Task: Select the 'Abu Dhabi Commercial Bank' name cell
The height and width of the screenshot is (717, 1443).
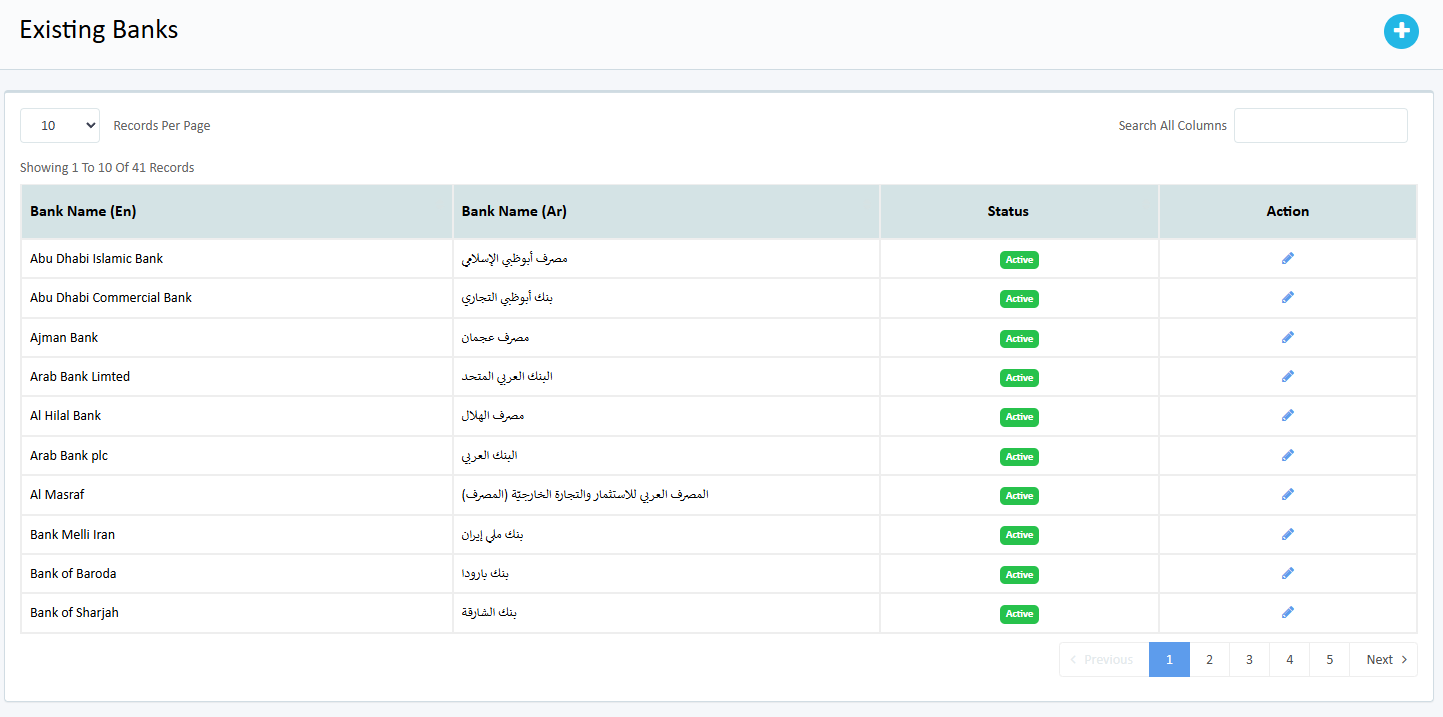Action: [237, 298]
